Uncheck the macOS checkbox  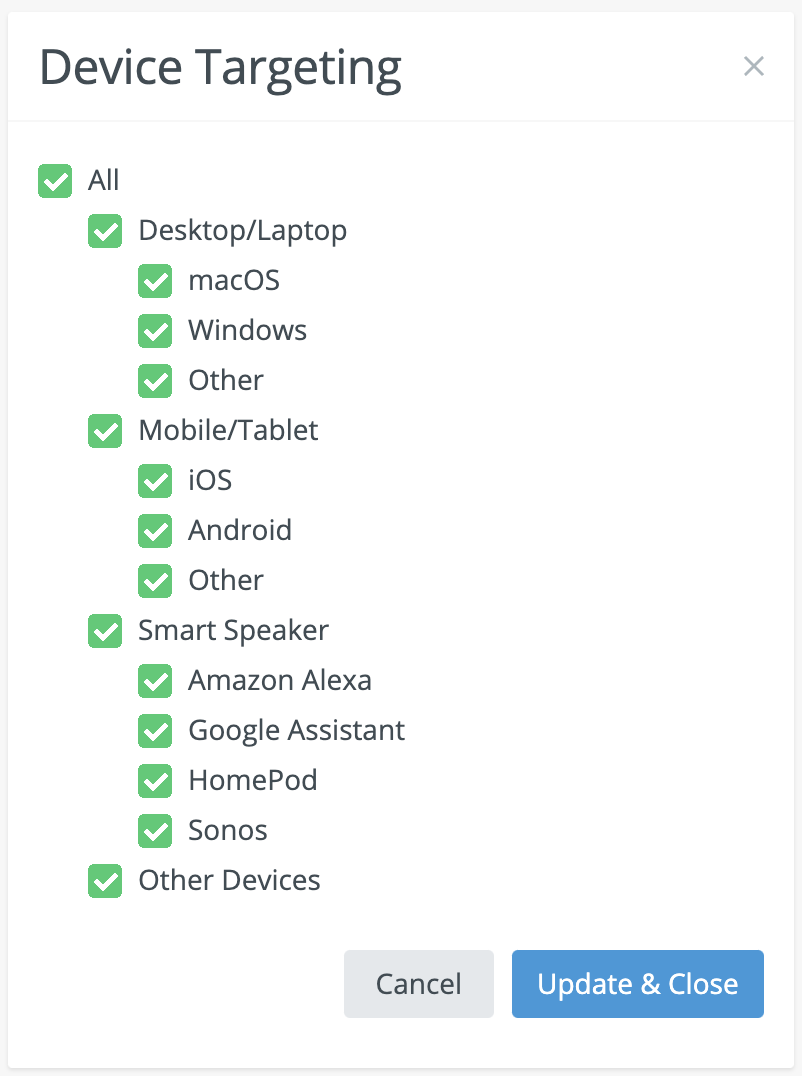click(x=155, y=281)
